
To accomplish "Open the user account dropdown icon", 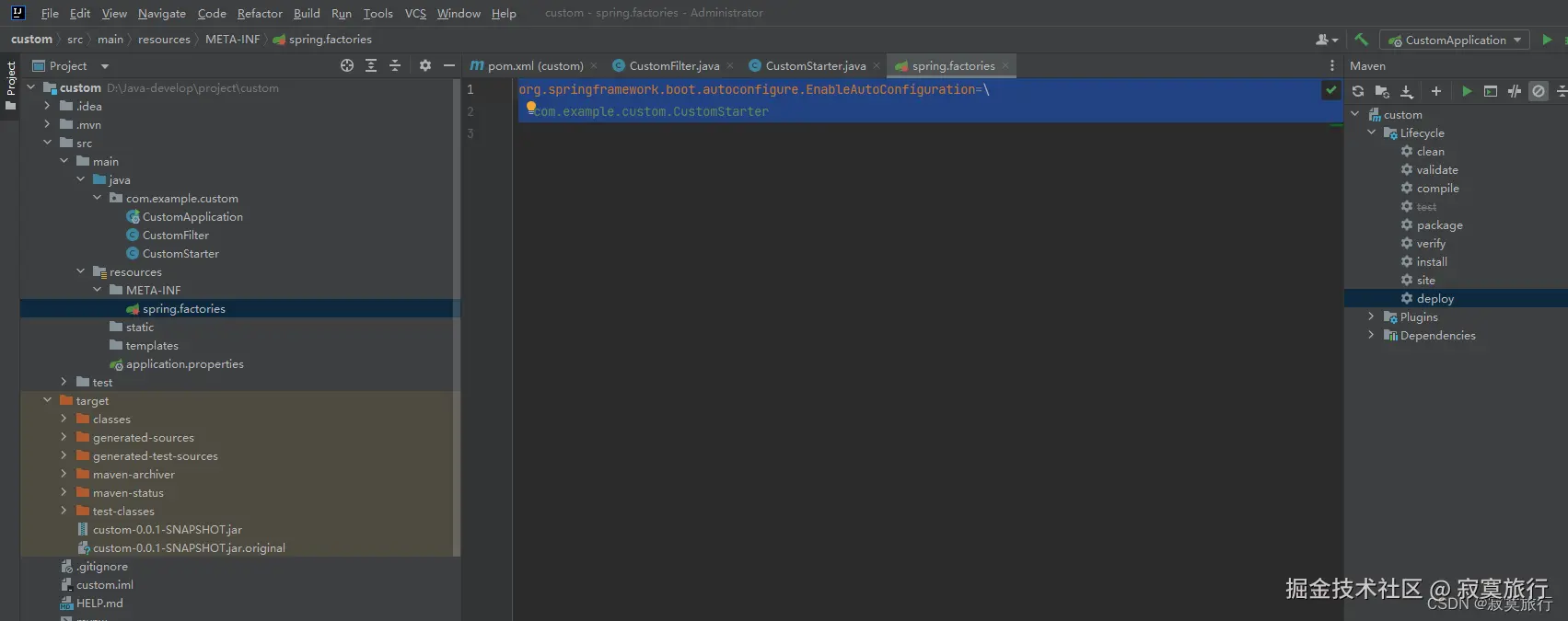I will (x=1327, y=40).
